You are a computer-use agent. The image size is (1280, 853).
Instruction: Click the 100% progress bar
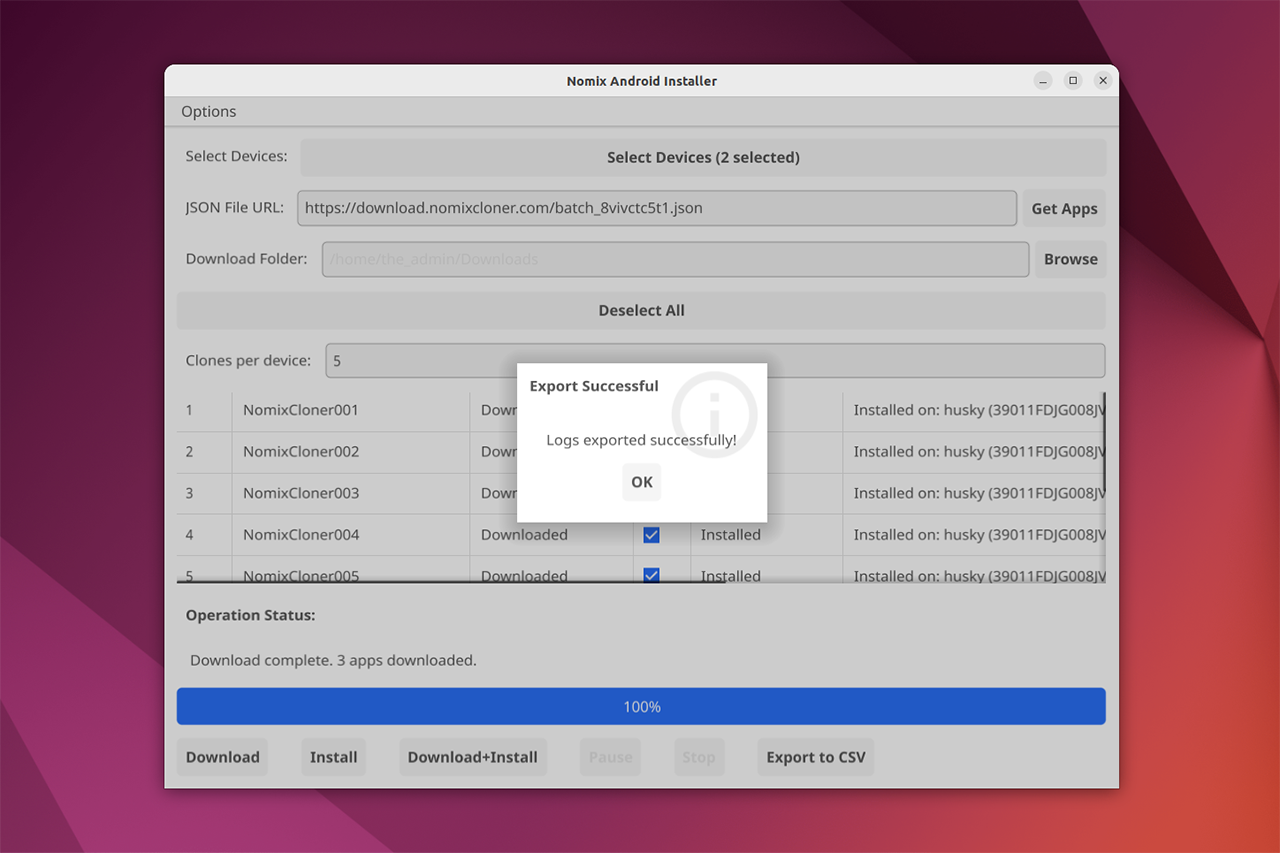point(641,706)
